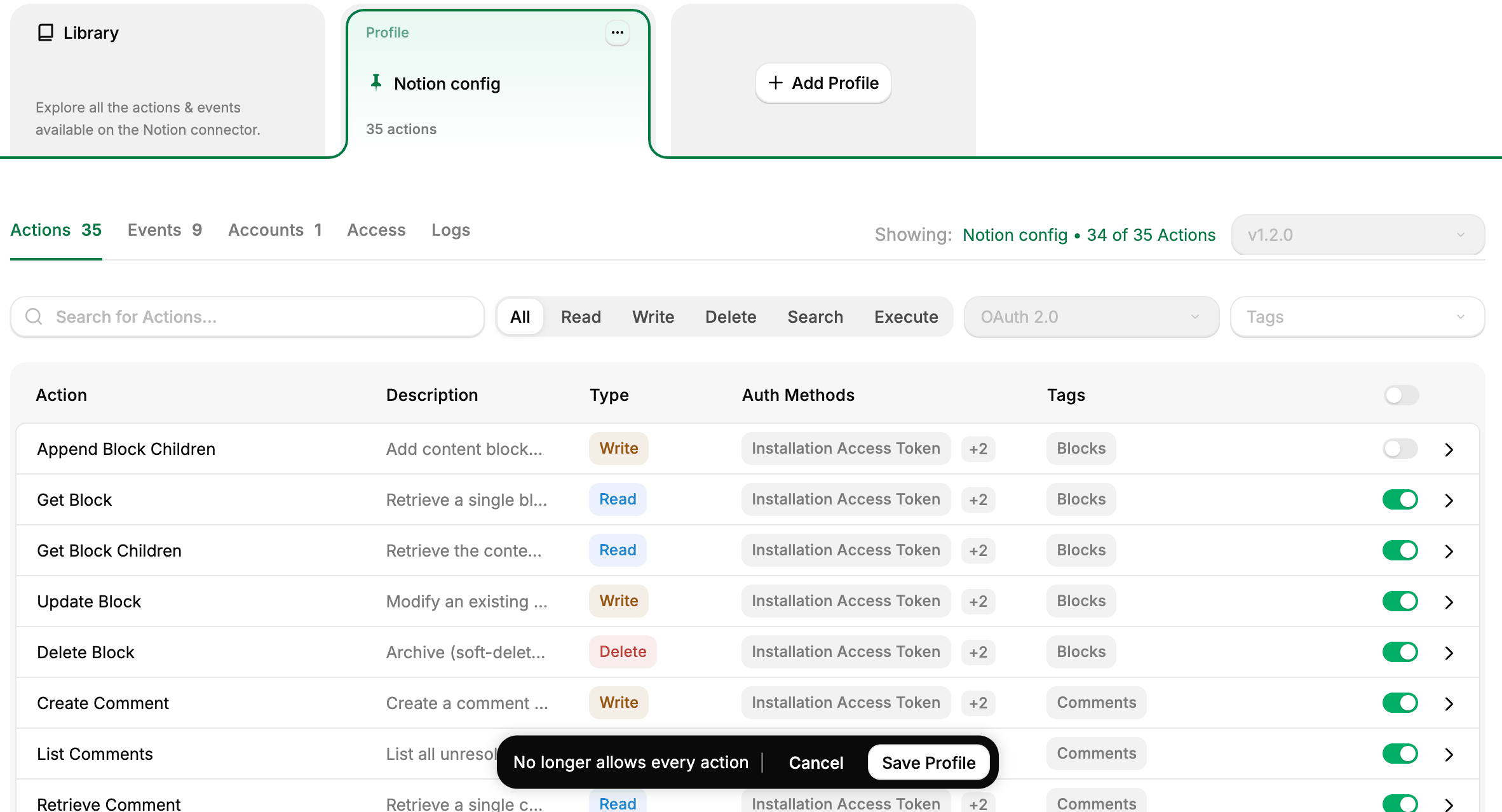Switch to the Accounts tab
The image size is (1502, 812).
[275, 230]
